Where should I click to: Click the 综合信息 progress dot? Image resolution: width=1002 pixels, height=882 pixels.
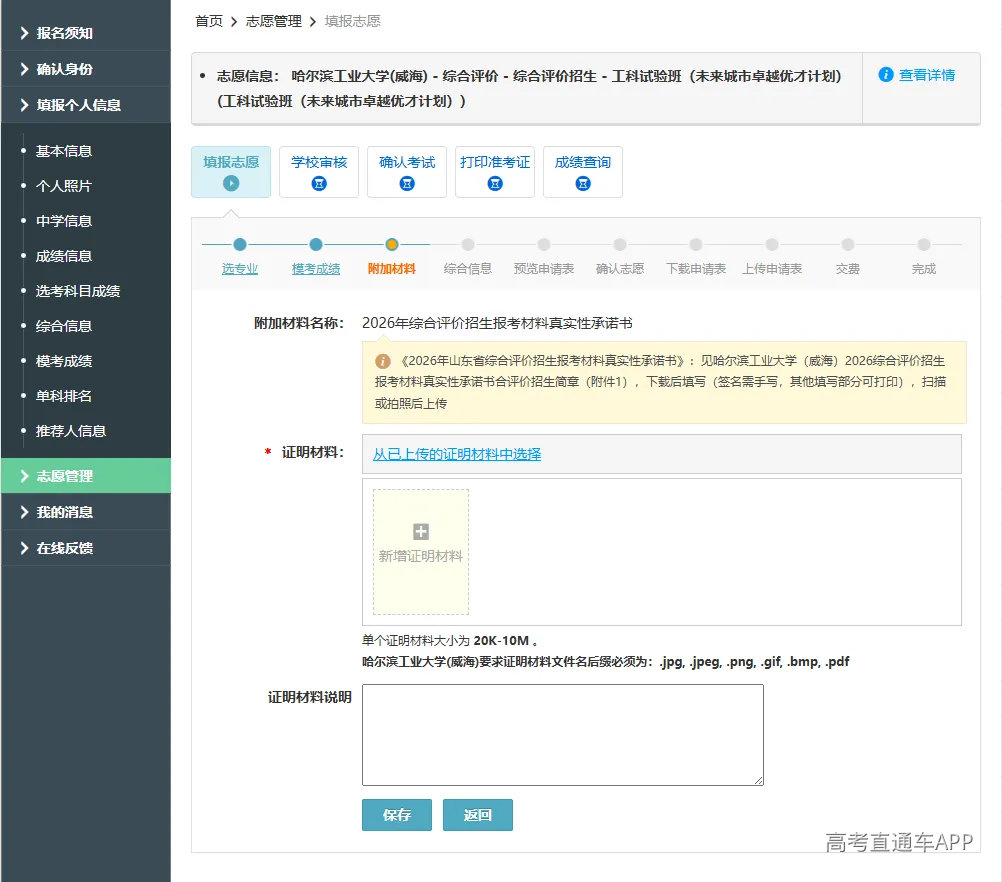point(468,244)
